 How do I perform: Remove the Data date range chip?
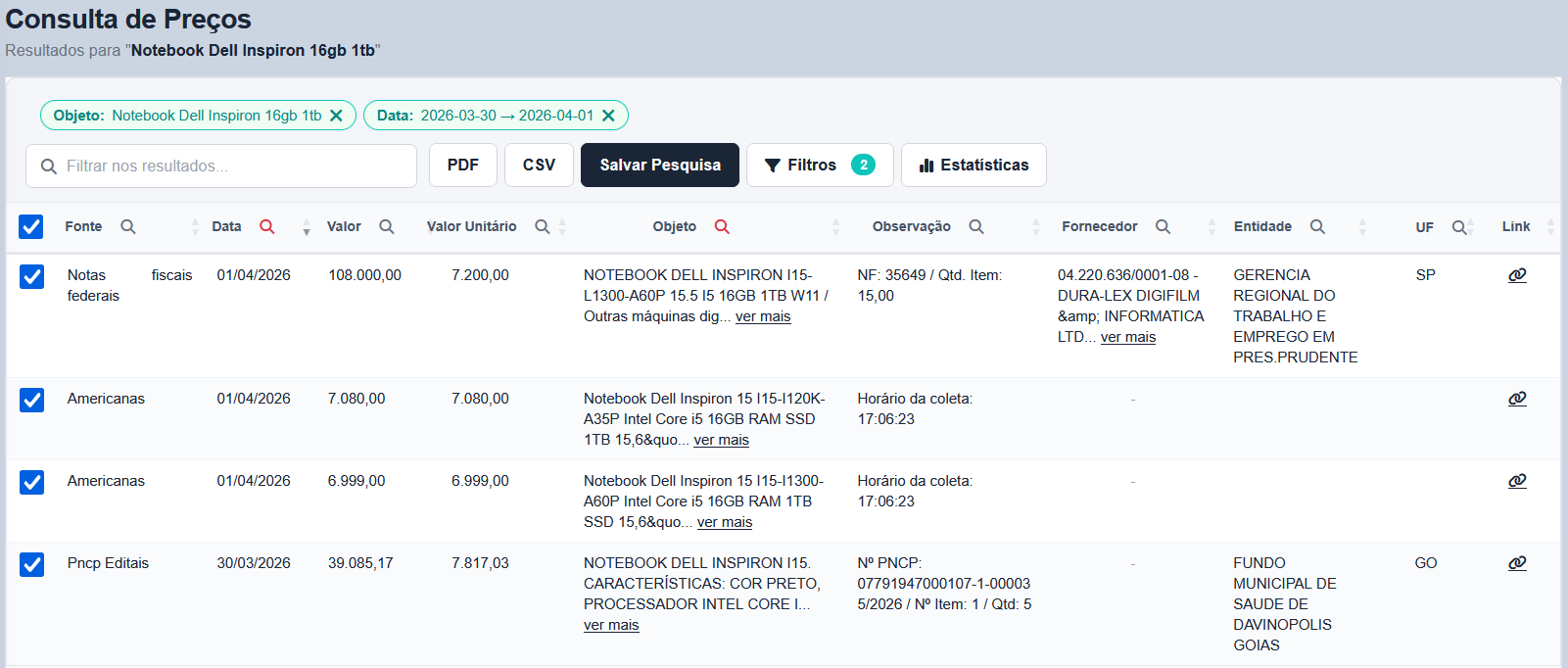(x=608, y=116)
